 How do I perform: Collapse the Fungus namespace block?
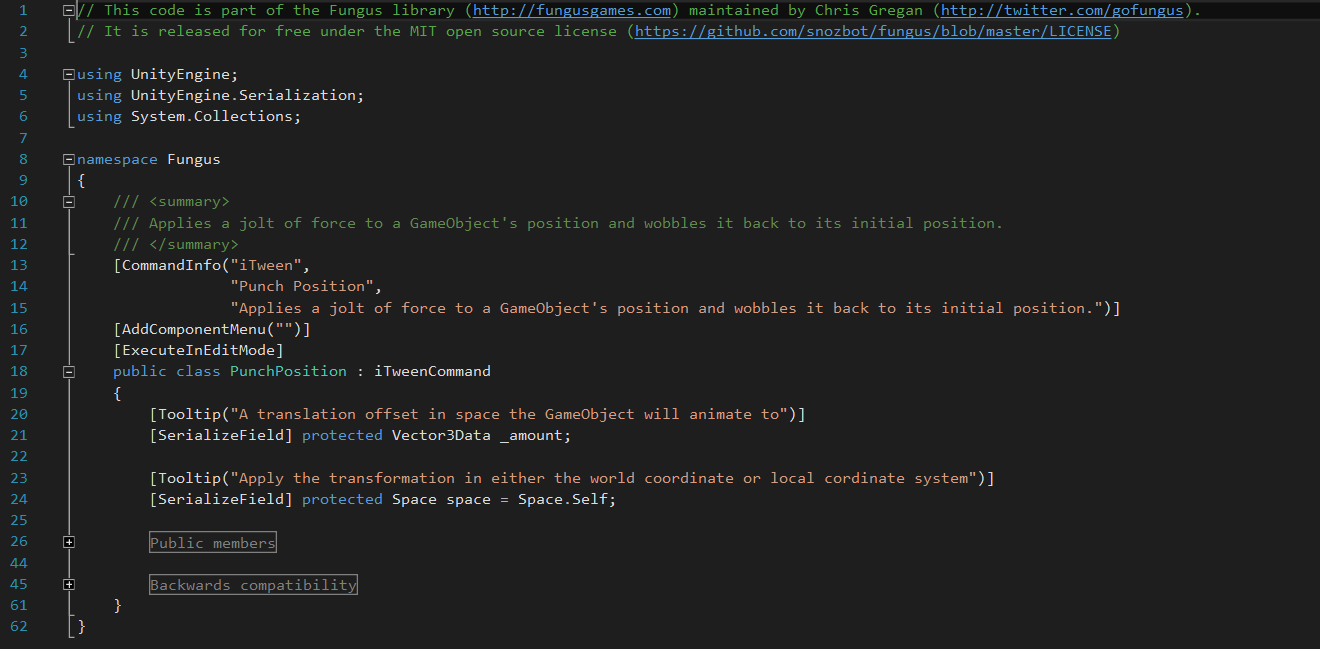[x=68, y=159]
